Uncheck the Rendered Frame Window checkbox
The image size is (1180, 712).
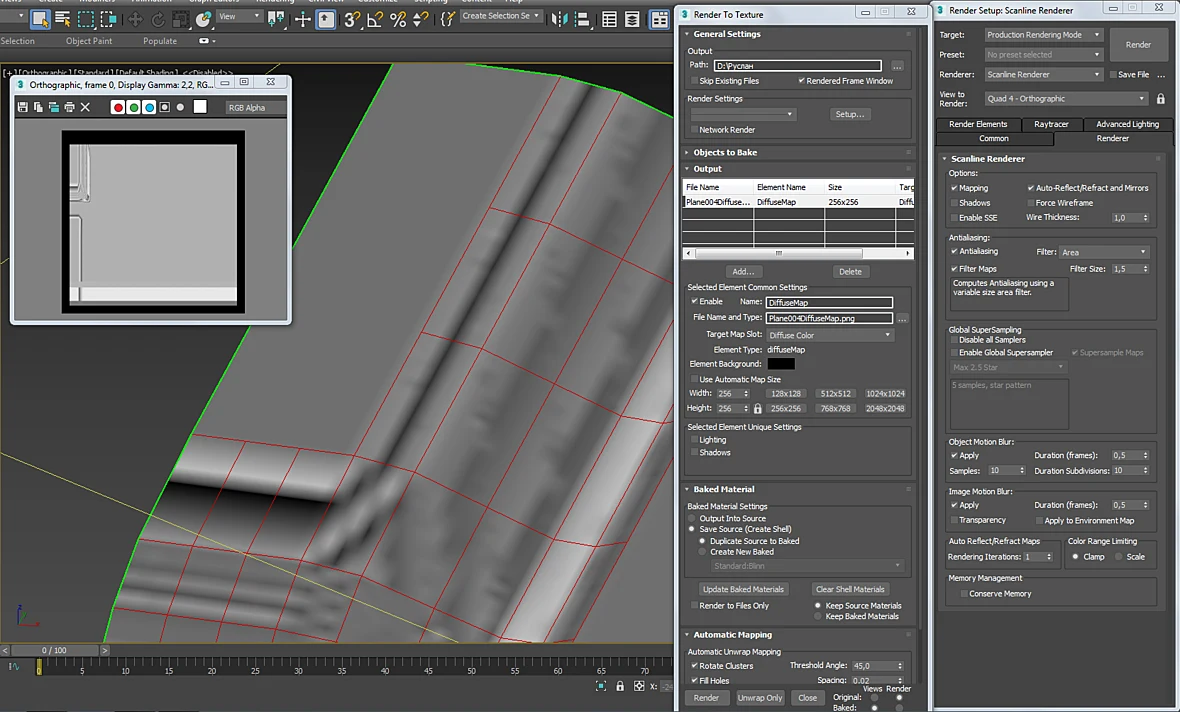coord(801,81)
